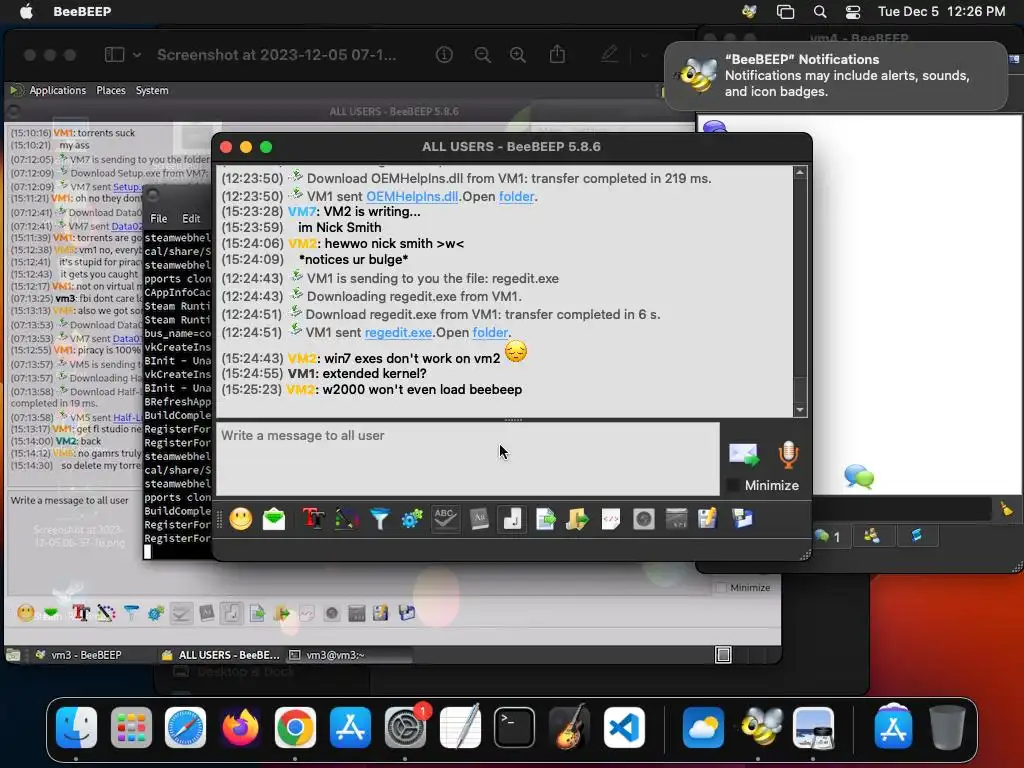The height and width of the screenshot is (768, 1024).
Task: Click 'Places' in the Preview screenshot image
Action: (x=111, y=90)
